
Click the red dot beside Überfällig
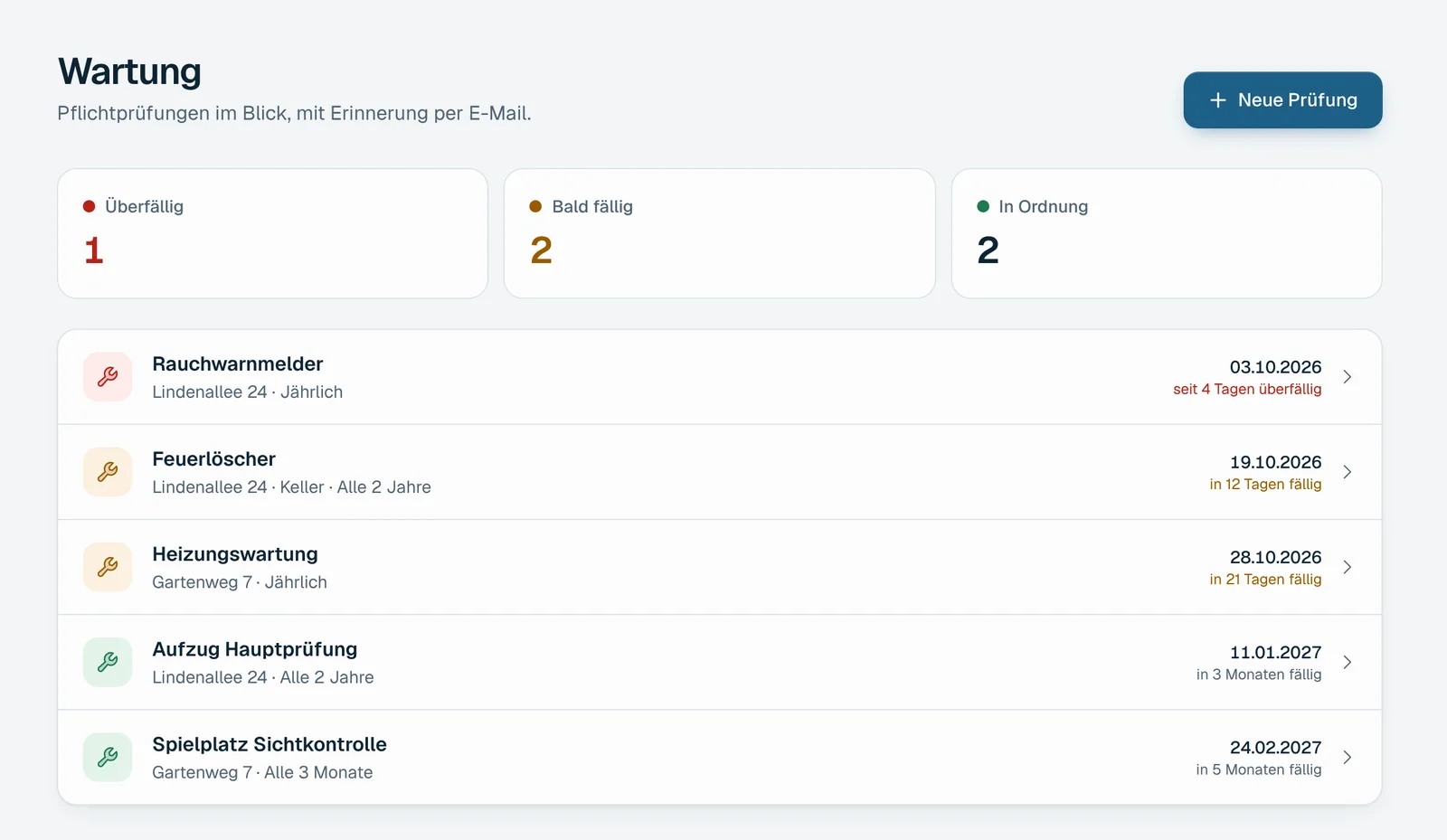pos(89,206)
